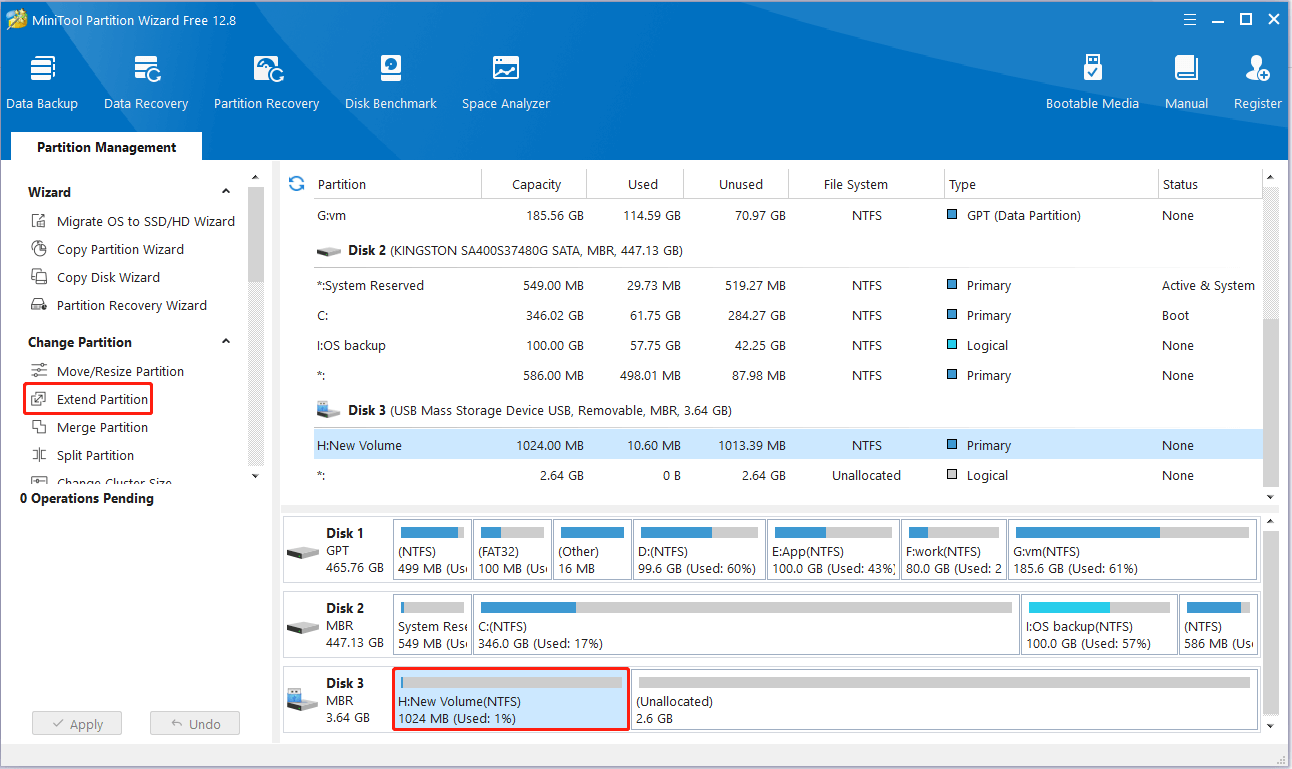1292x769 pixels.
Task: Open the hamburger menu in title bar
Action: coord(1190,19)
